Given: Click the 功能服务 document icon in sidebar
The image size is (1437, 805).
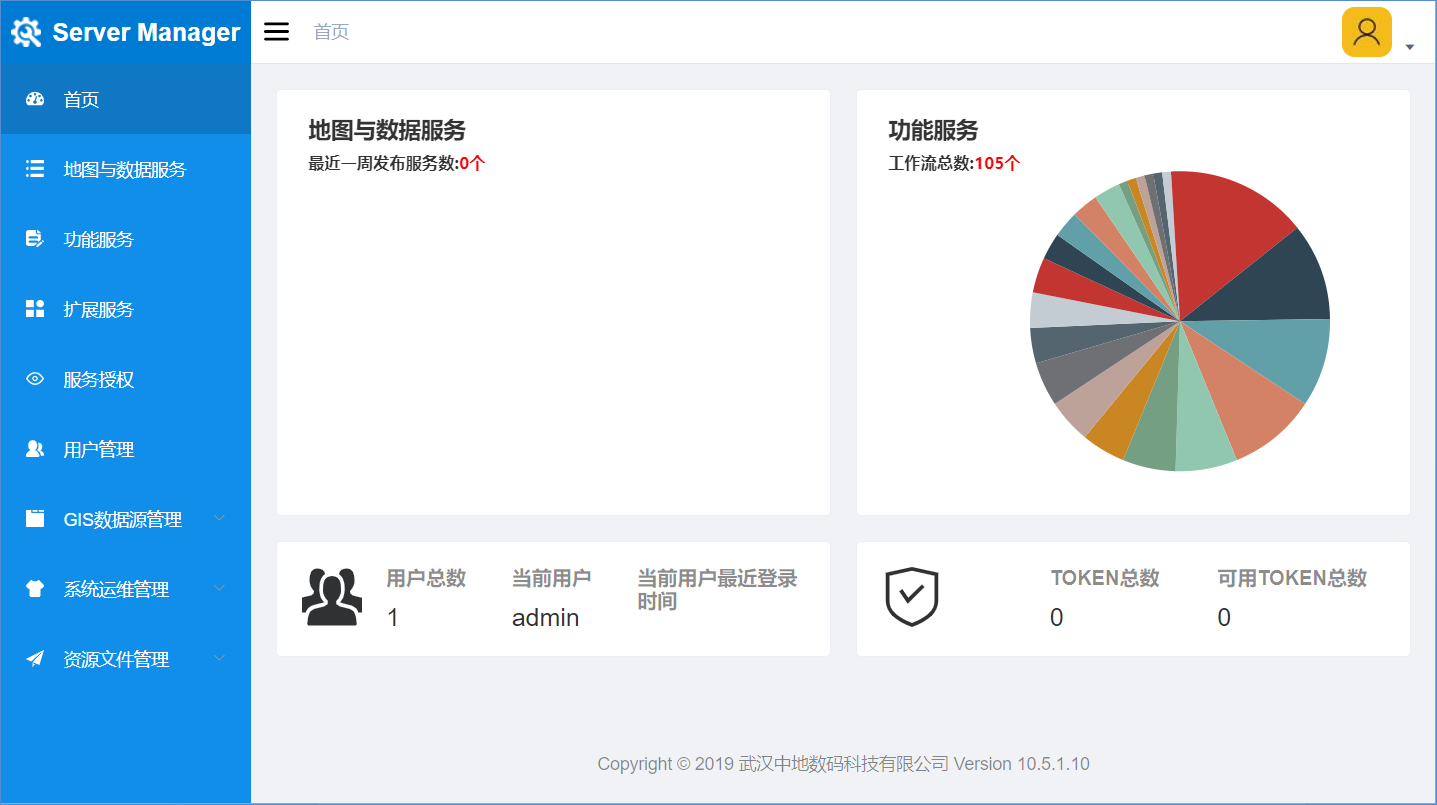Looking at the screenshot, I should 35,239.
